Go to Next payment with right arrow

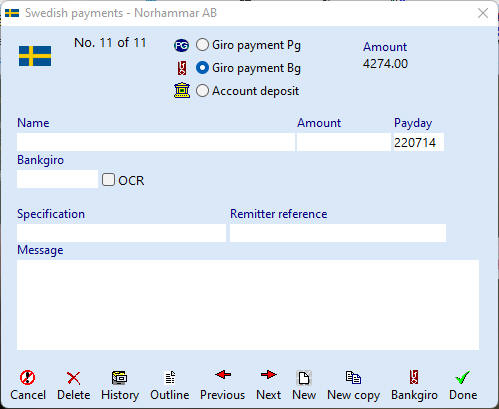click(x=269, y=375)
